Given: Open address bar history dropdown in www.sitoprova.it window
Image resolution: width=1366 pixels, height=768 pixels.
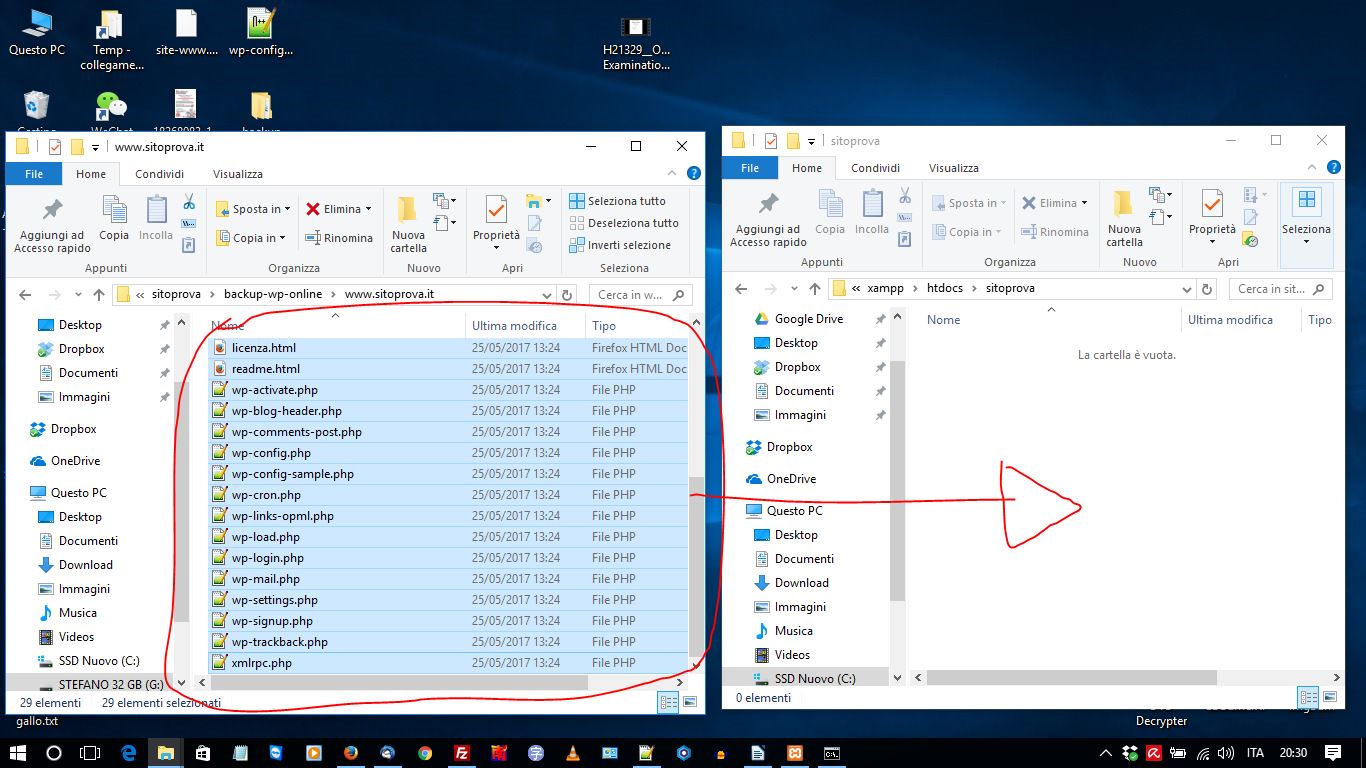Looking at the screenshot, I should click(x=546, y=295).
